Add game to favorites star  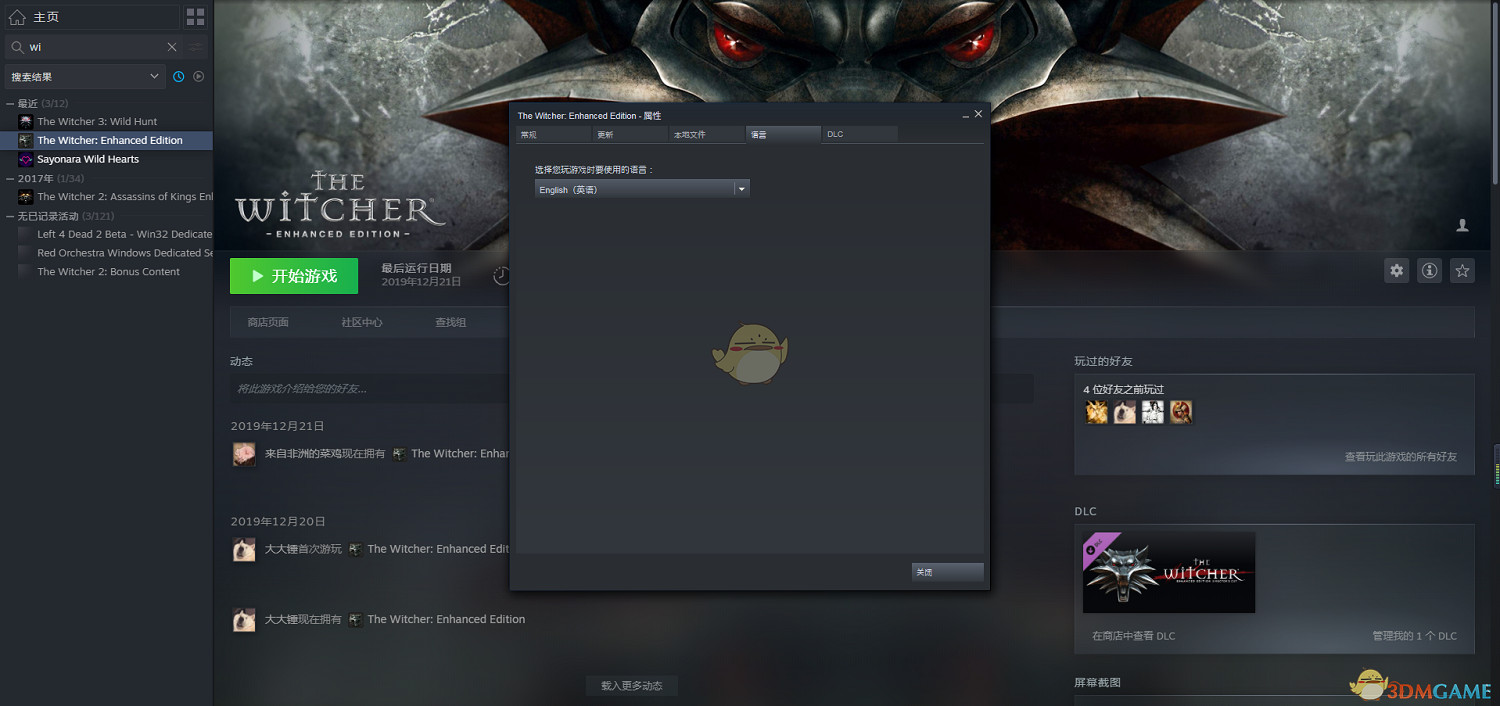[1463, 270]
